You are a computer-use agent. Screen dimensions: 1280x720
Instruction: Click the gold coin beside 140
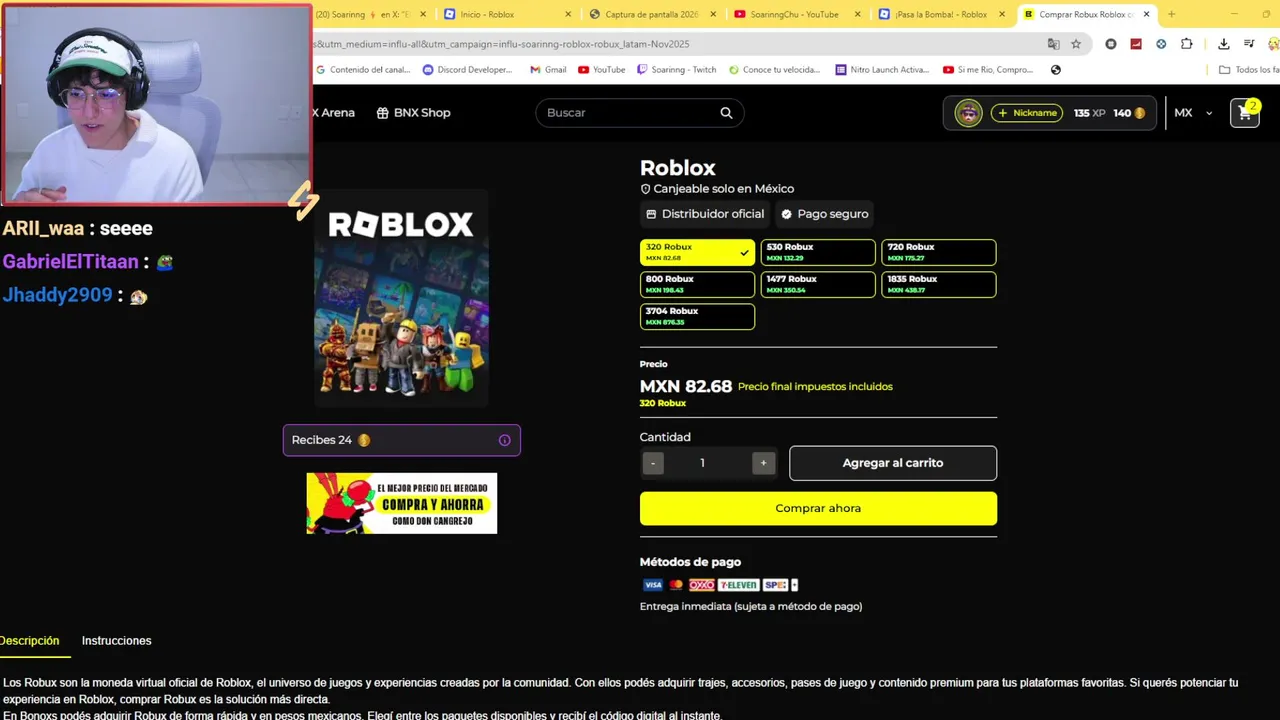pyautogui.click(x=1140, y=113)
